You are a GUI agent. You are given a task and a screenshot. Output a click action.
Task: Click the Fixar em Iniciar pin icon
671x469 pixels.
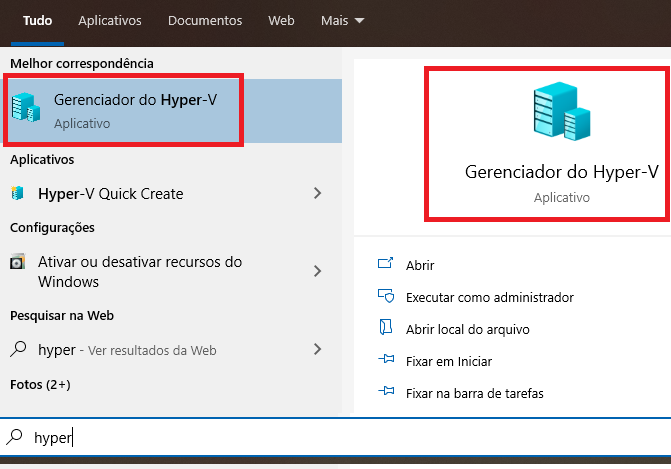(x=385, y=360)
